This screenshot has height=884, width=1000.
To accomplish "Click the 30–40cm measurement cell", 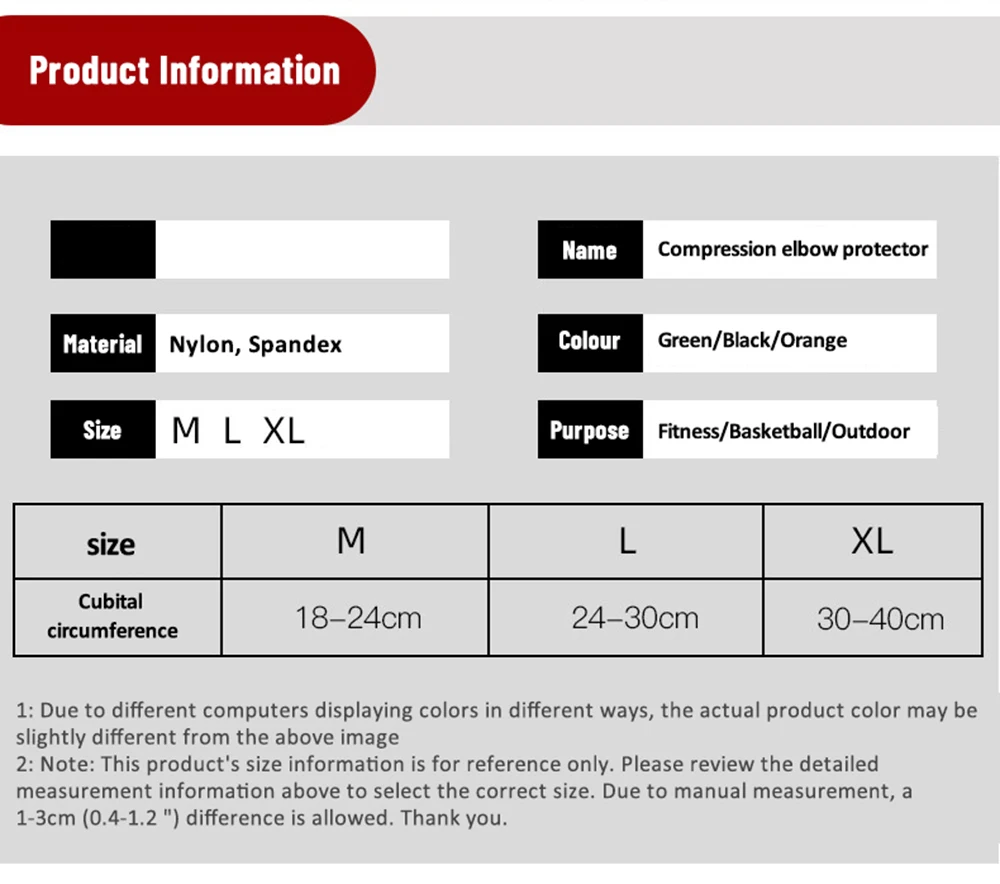I will [x=880, y=619].
